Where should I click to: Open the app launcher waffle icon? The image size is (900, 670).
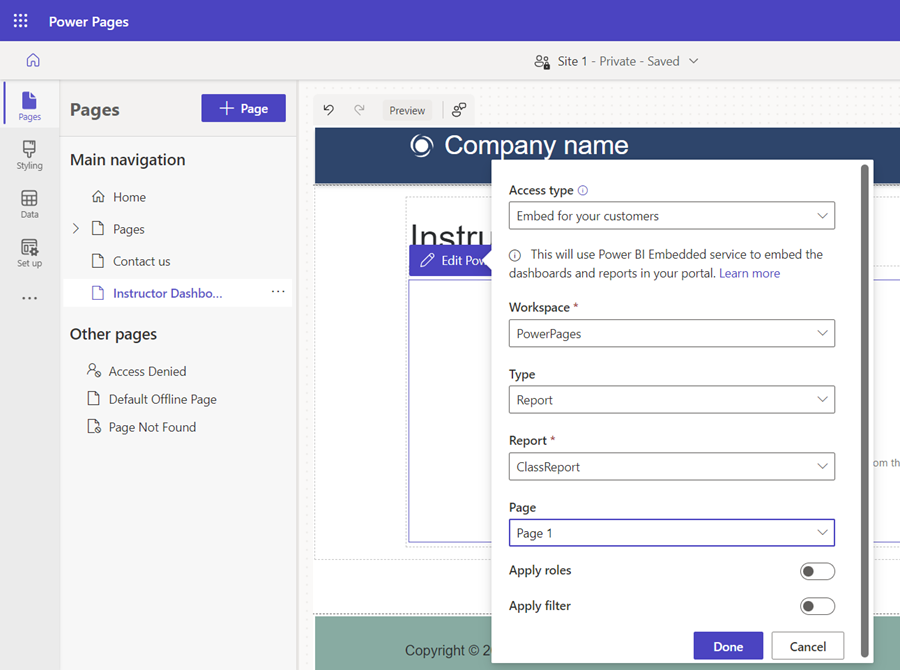pyautogui.click(x=21, y=21)
